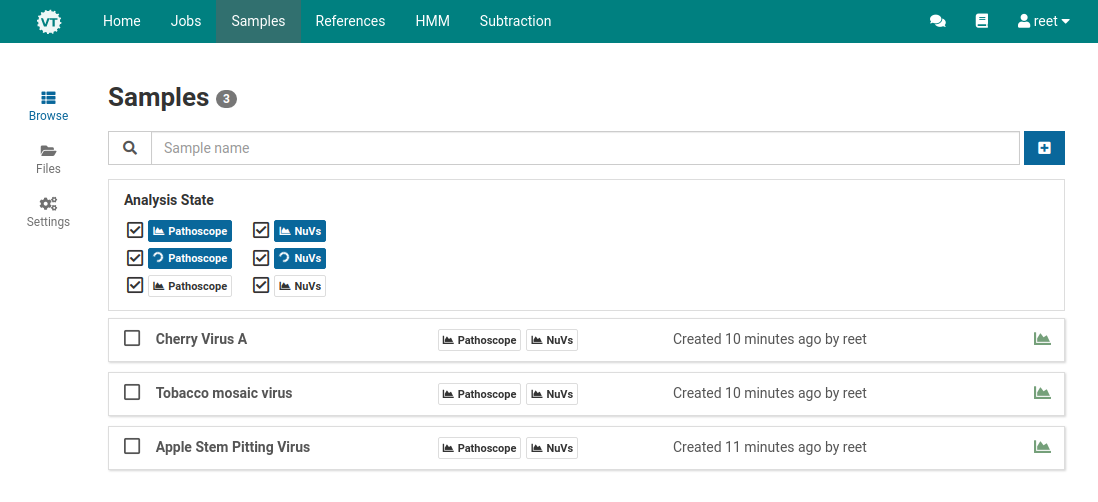The height and width of the screenshot is (502, 1098).
Task: Open the Apple Stem Pitting Virus sample
Action: coord(233,447)
